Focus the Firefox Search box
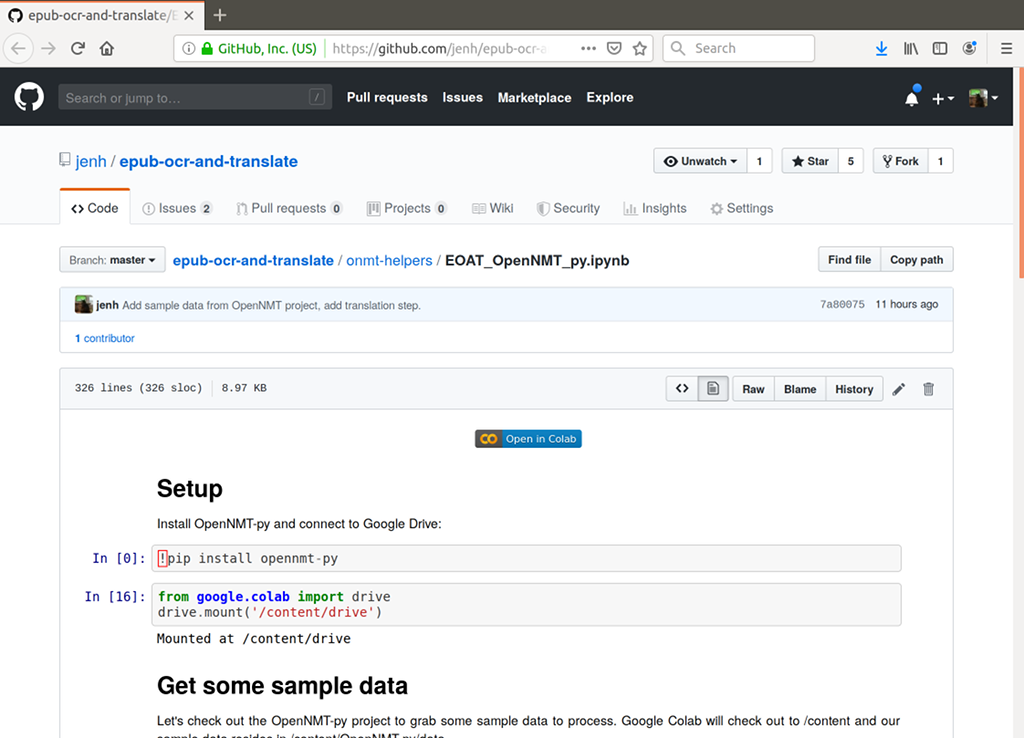Image resolution: width=1024 pixels, height=738 pixels. [x=739, y=48]
